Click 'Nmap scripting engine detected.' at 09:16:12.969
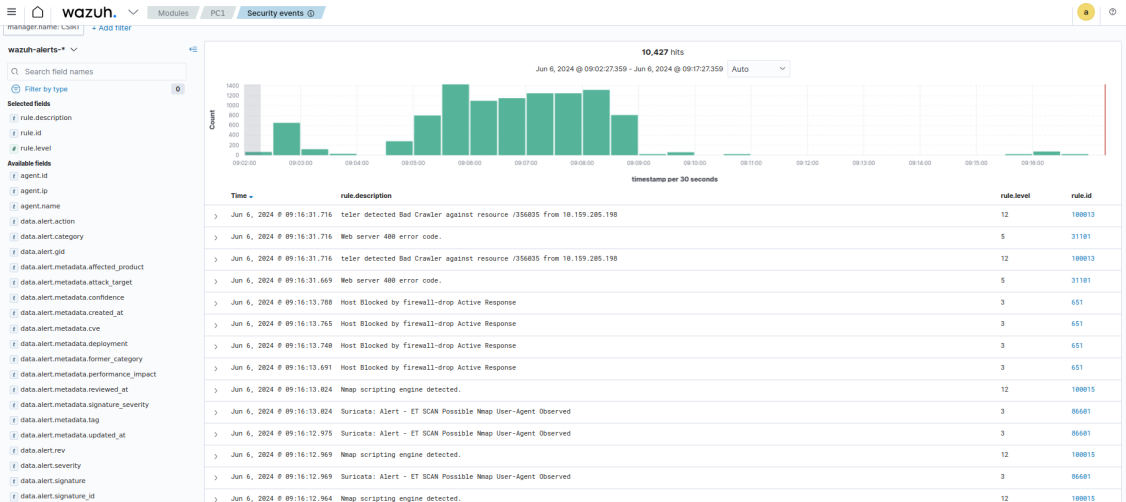Viewport: 1126px width, 502px height. [x=401, y=455]
